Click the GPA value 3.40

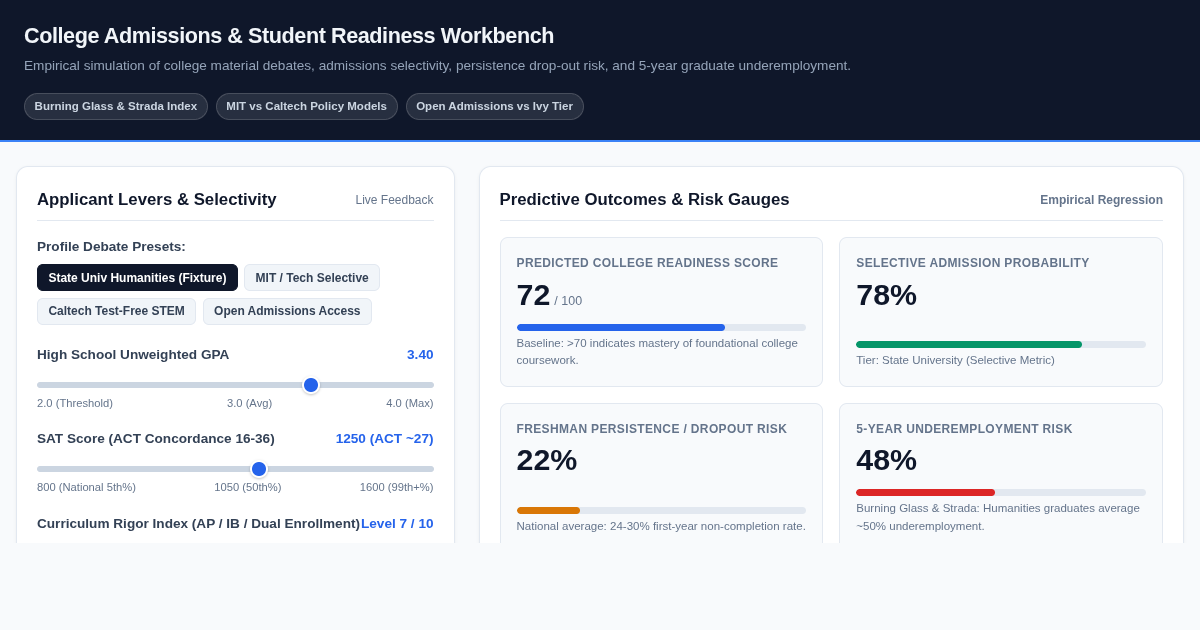point(420,355)
